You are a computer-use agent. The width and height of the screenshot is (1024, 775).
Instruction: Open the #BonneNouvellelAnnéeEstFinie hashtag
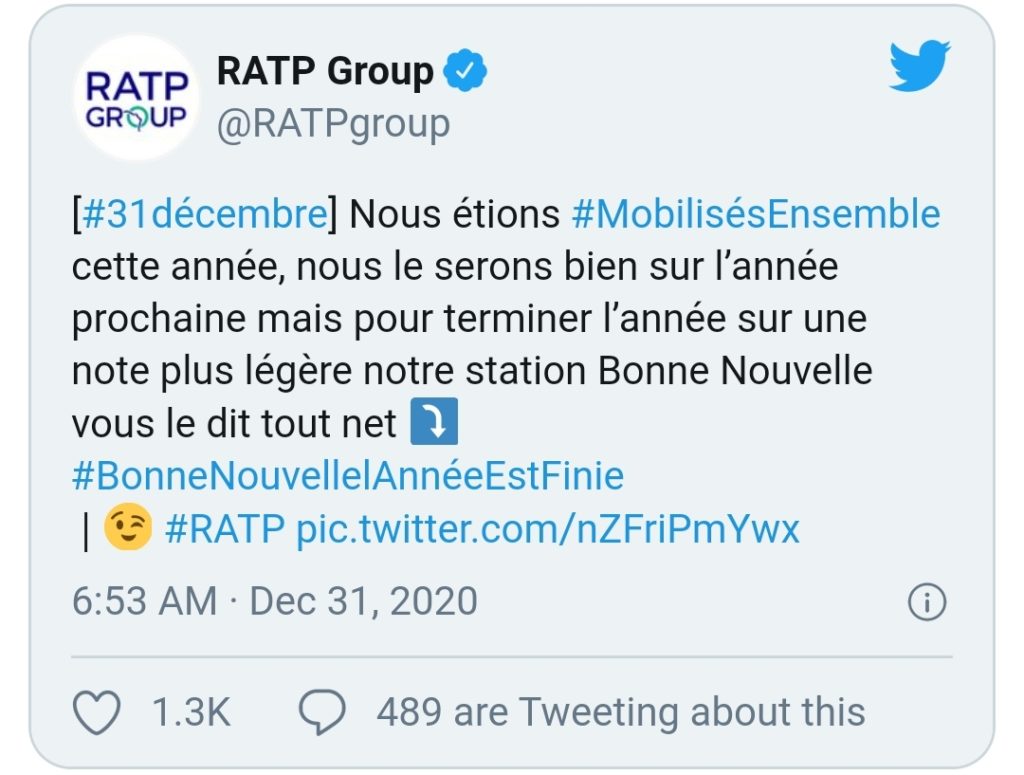click(348, 476)
